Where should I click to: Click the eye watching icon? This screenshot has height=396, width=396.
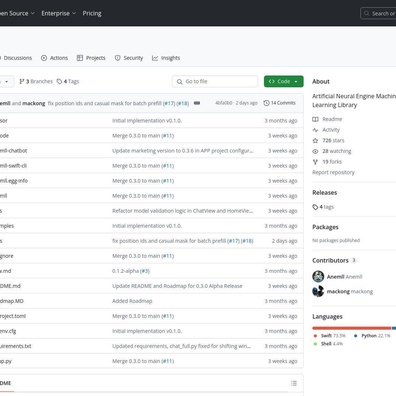click(315, 151)
